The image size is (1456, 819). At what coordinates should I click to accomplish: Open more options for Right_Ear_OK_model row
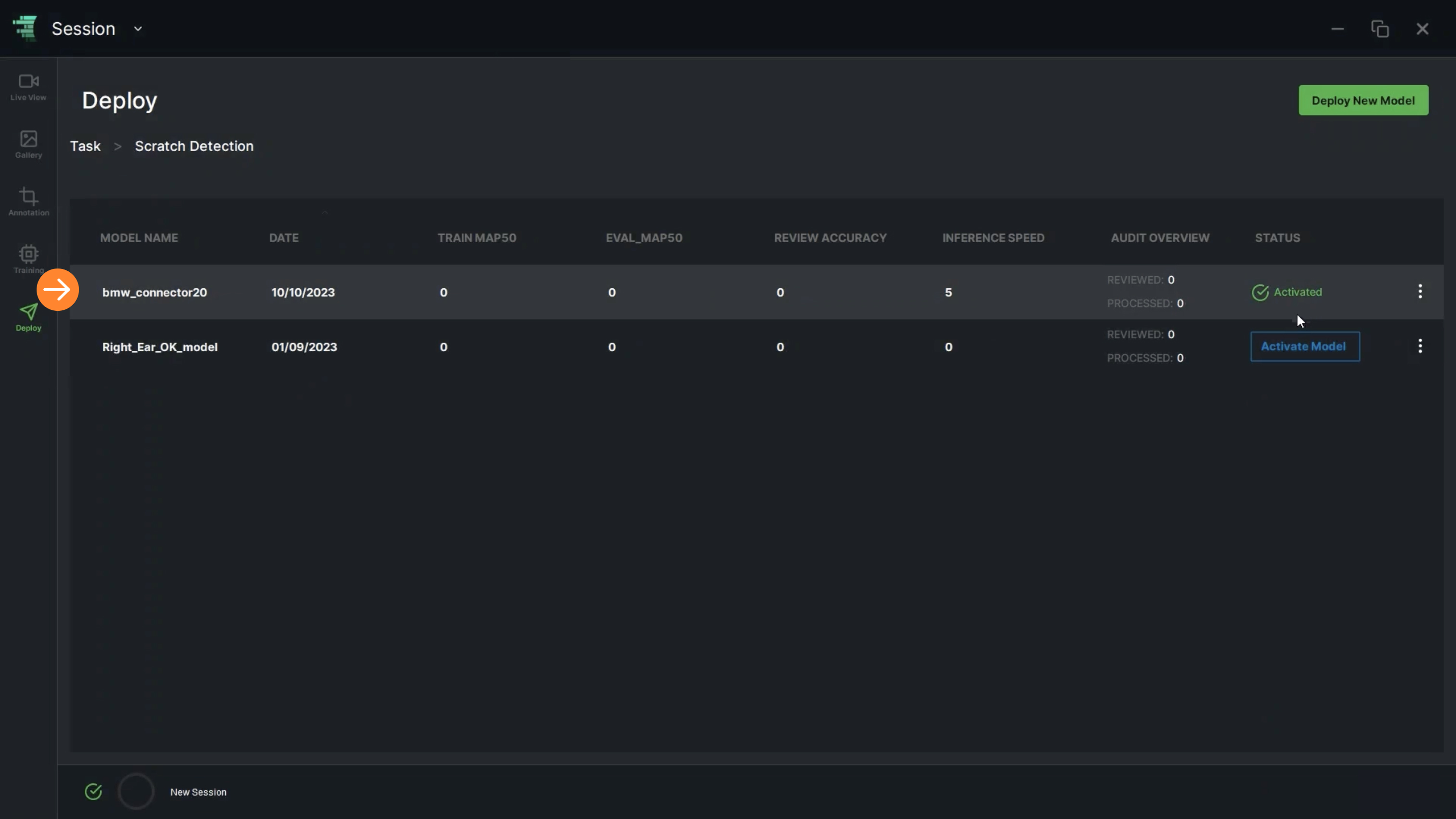coord(1420,346)
